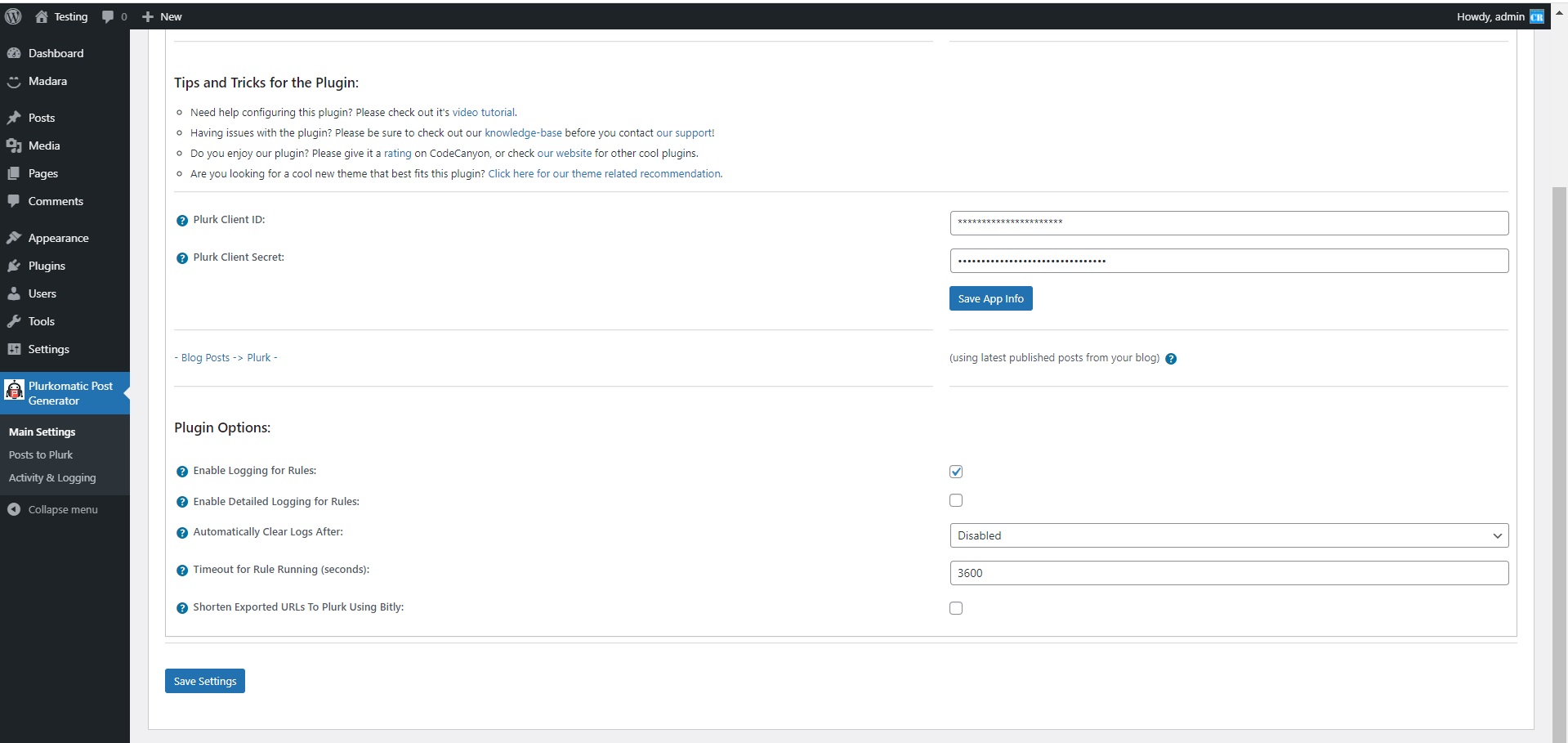Disable the Enable Logging for Rules checkbox
The width and height of the screenshot is (1568, 743).
[956, 472]
